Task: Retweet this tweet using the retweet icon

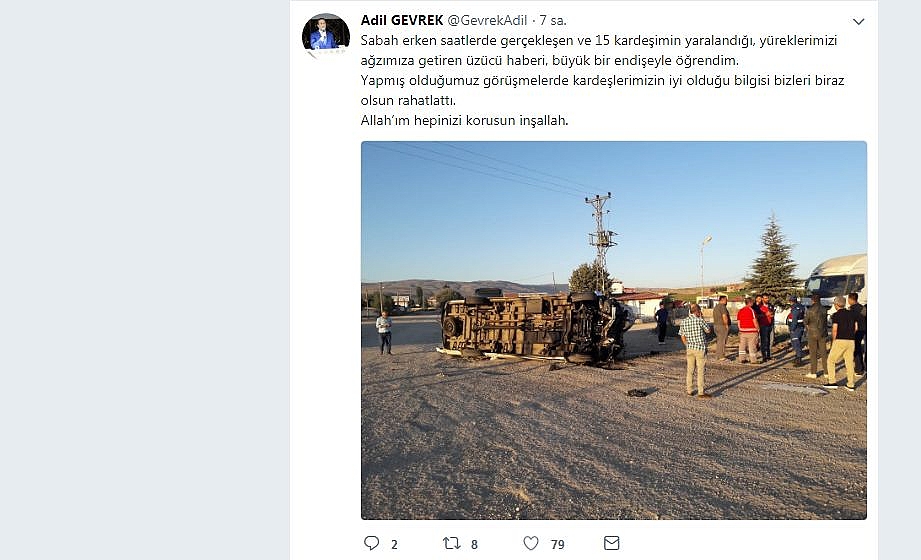Action: 451,543
